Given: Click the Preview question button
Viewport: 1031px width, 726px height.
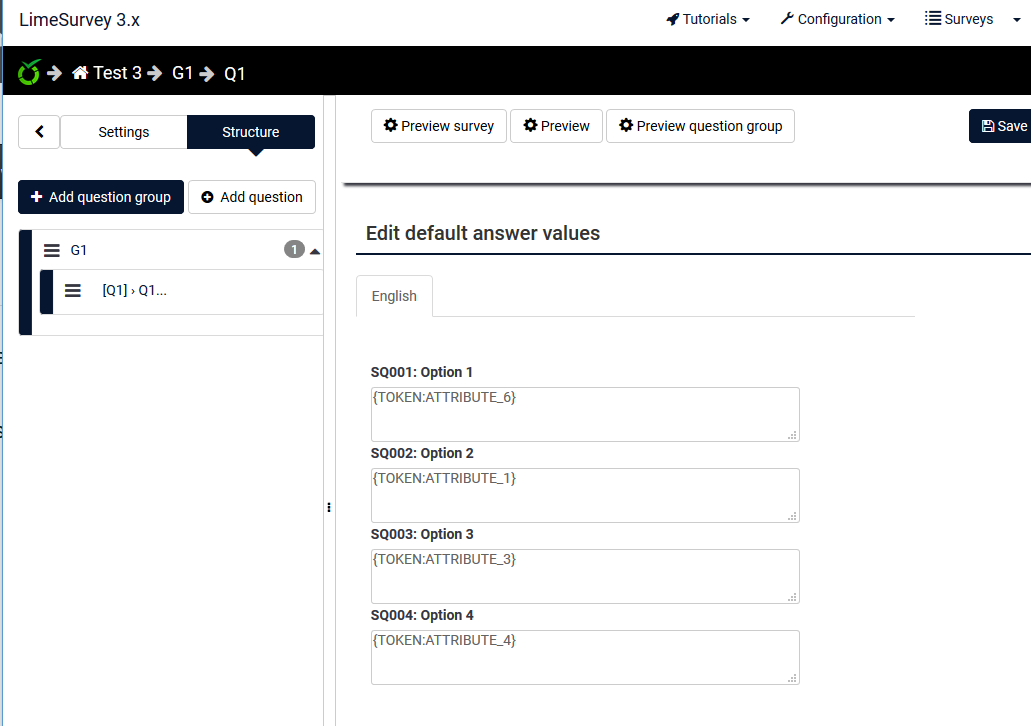Looking at the screenshot, I should tap(556, 126).
